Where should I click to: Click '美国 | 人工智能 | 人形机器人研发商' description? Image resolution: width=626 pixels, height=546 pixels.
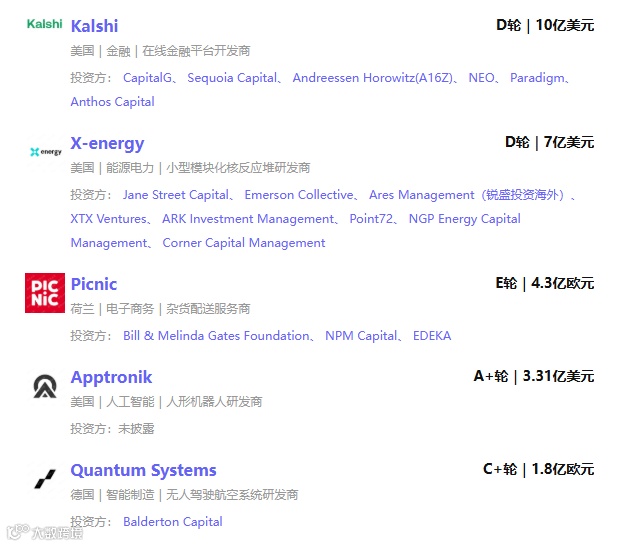tap(166, 402)
